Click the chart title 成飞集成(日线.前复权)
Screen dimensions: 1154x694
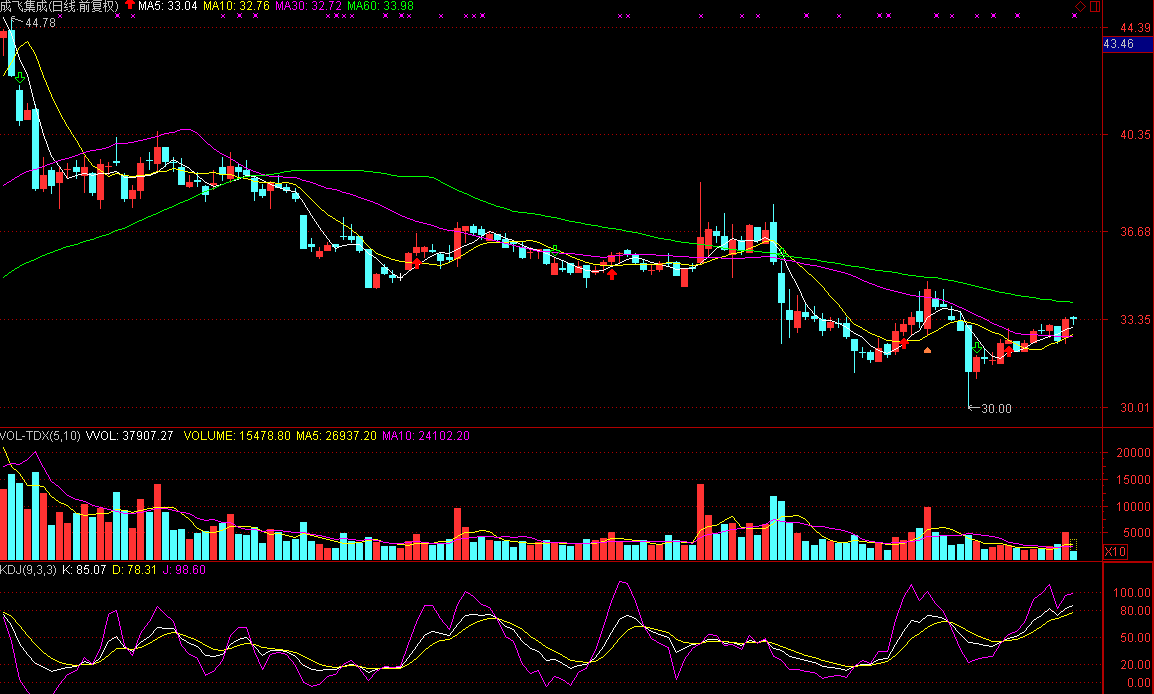59,6
